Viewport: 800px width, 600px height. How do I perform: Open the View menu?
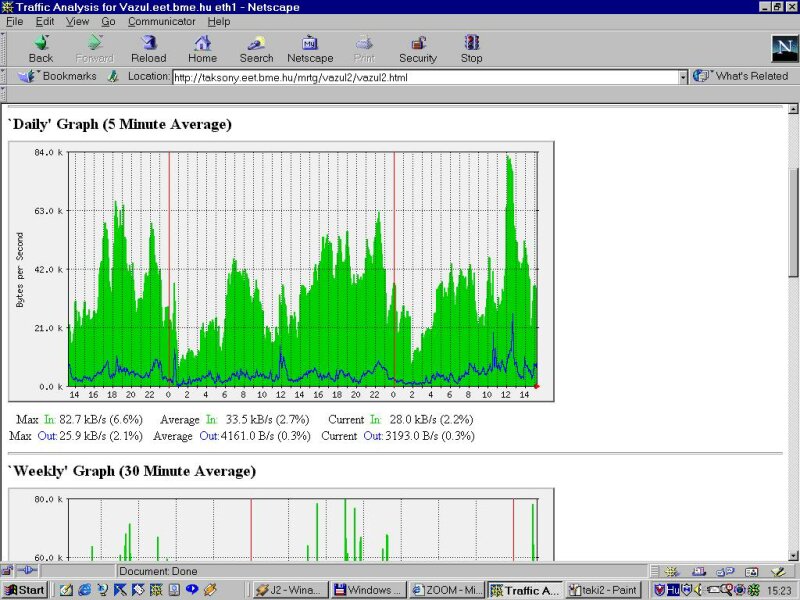pyautogui.click(x=77, y=21)
